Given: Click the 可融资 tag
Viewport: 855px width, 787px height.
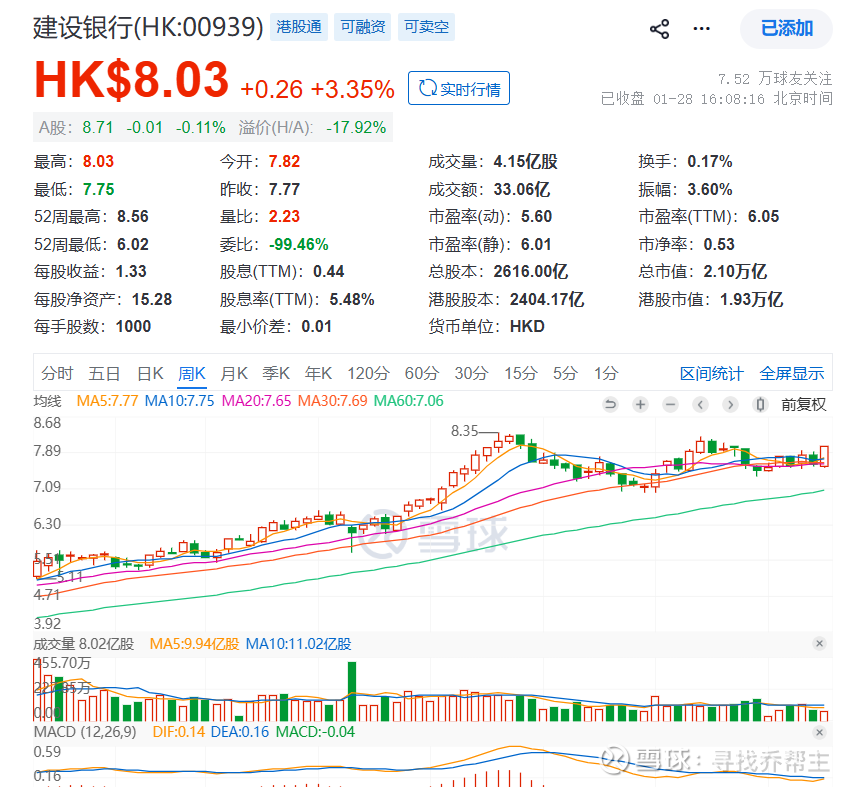Looking at the screenshot, I should (363, 27).
